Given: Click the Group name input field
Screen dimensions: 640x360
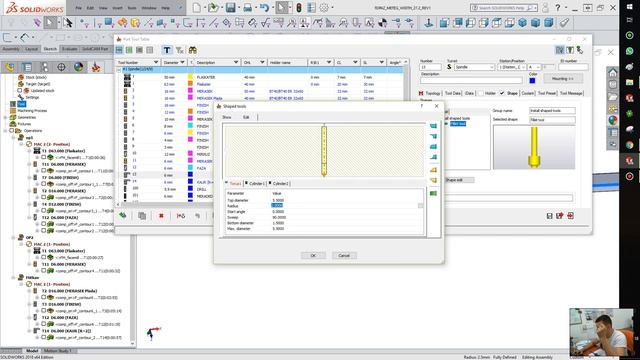Looking at the screenshot, I should tap(552, 111).
